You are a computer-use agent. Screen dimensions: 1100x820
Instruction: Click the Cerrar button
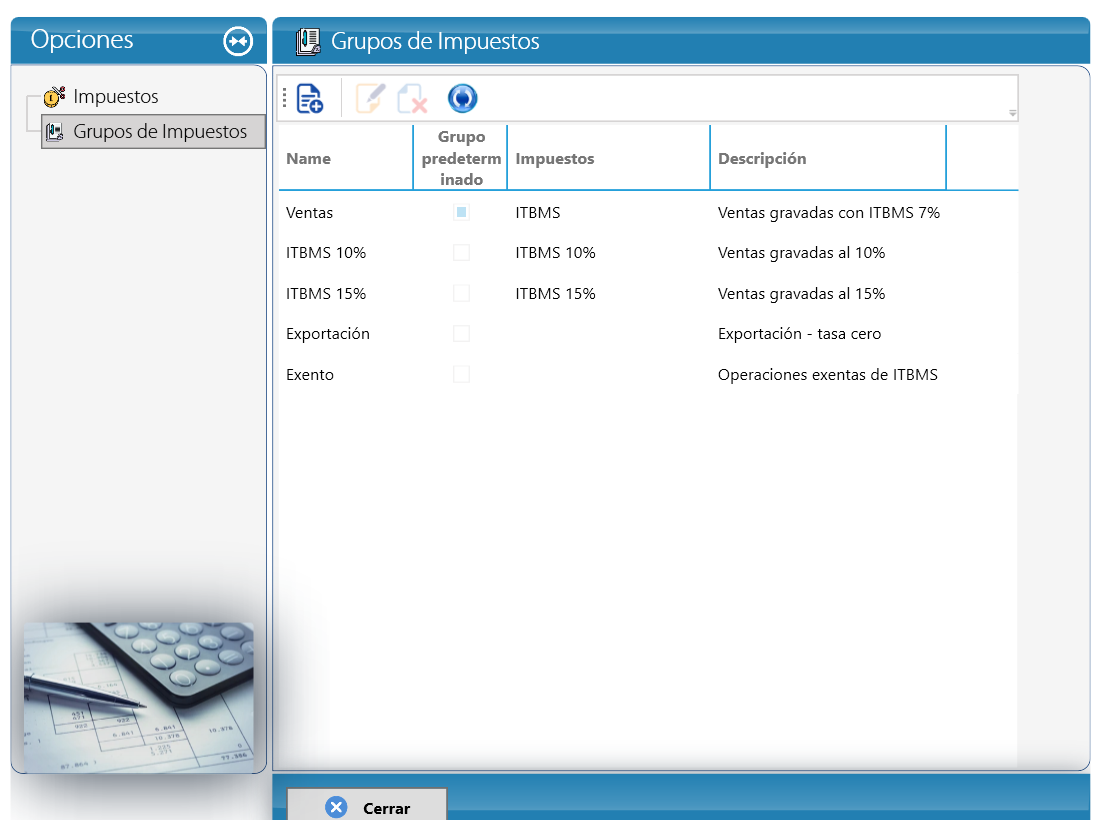367,804
